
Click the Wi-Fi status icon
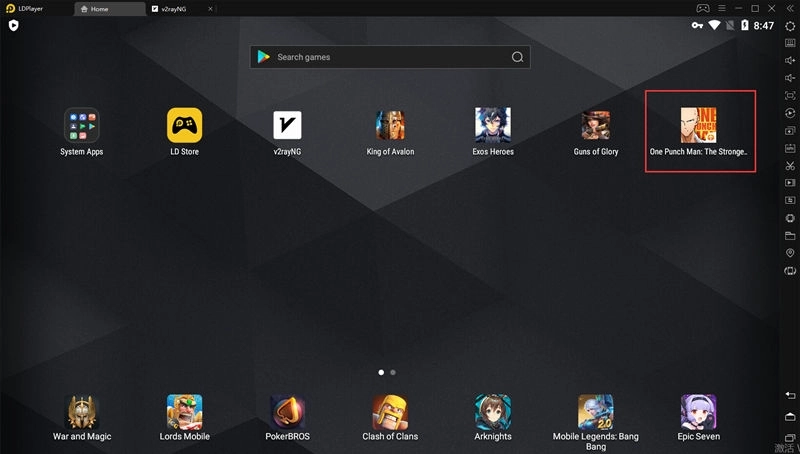[714, 25]
